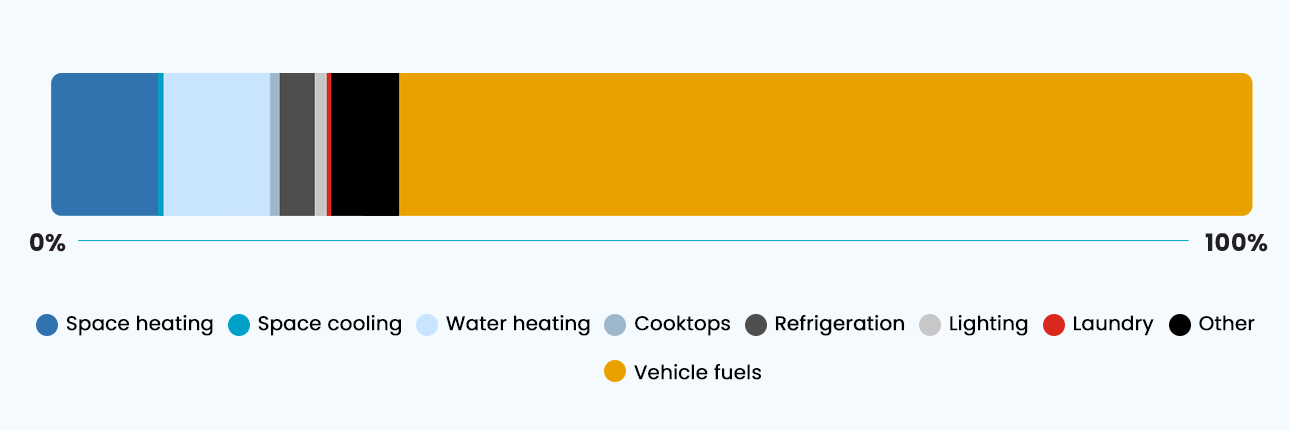1290x430 pixels.
Task: Click the 100% axis label
Action: click(1237, 243)
